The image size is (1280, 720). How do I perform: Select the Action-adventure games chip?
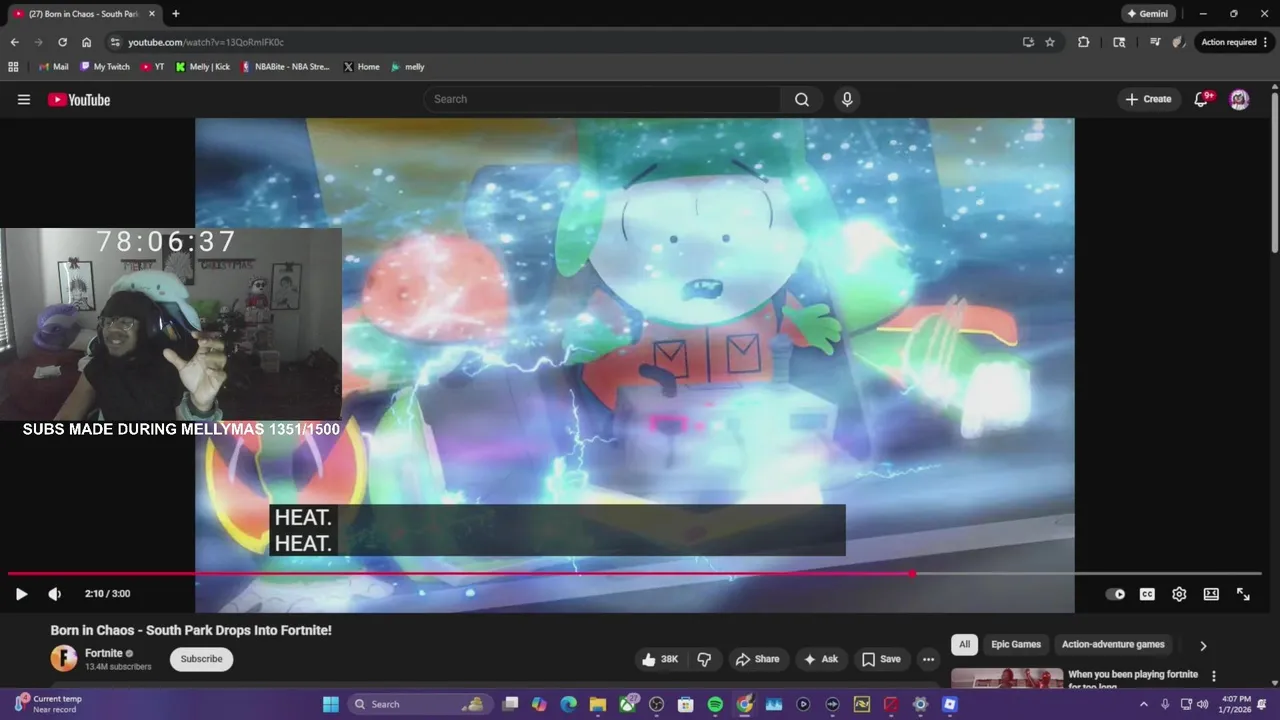[x=1113, y=645]
